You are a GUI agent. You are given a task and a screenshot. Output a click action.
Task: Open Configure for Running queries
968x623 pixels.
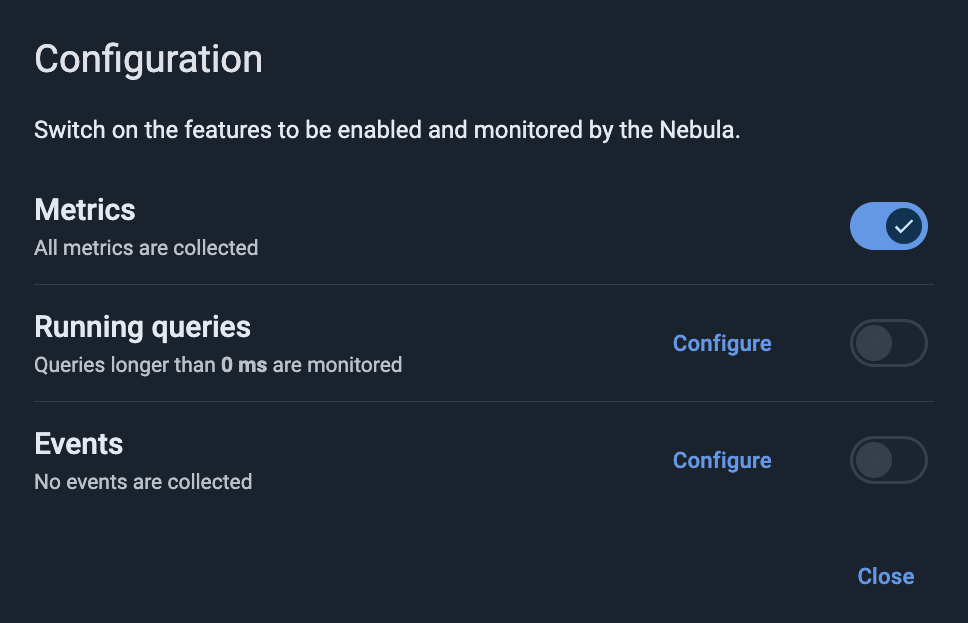(722, 343)
